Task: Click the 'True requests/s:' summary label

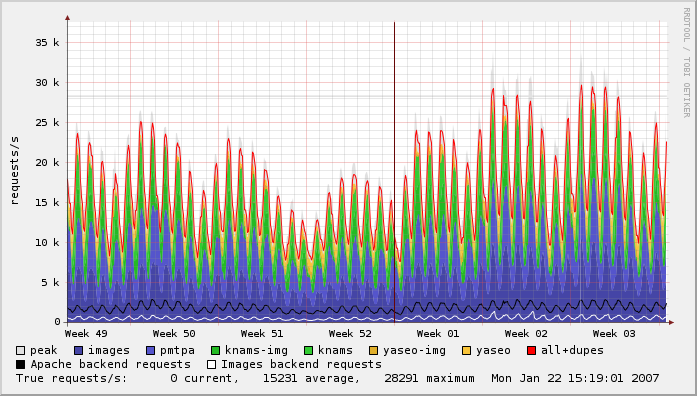Action: coord(72,379)
